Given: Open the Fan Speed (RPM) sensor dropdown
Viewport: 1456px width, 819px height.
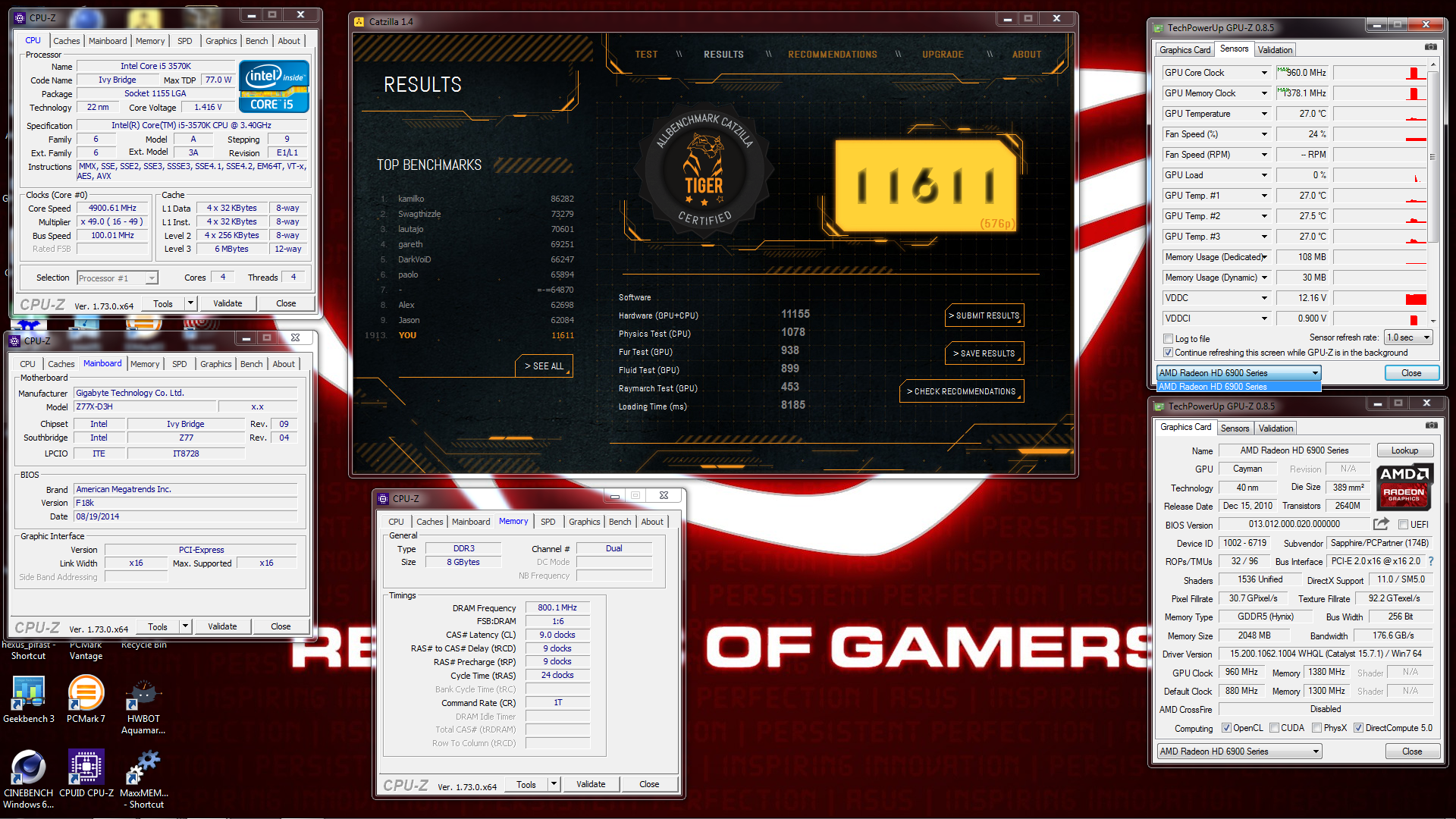Looking at the screenshot, I should click(1264, 155).
